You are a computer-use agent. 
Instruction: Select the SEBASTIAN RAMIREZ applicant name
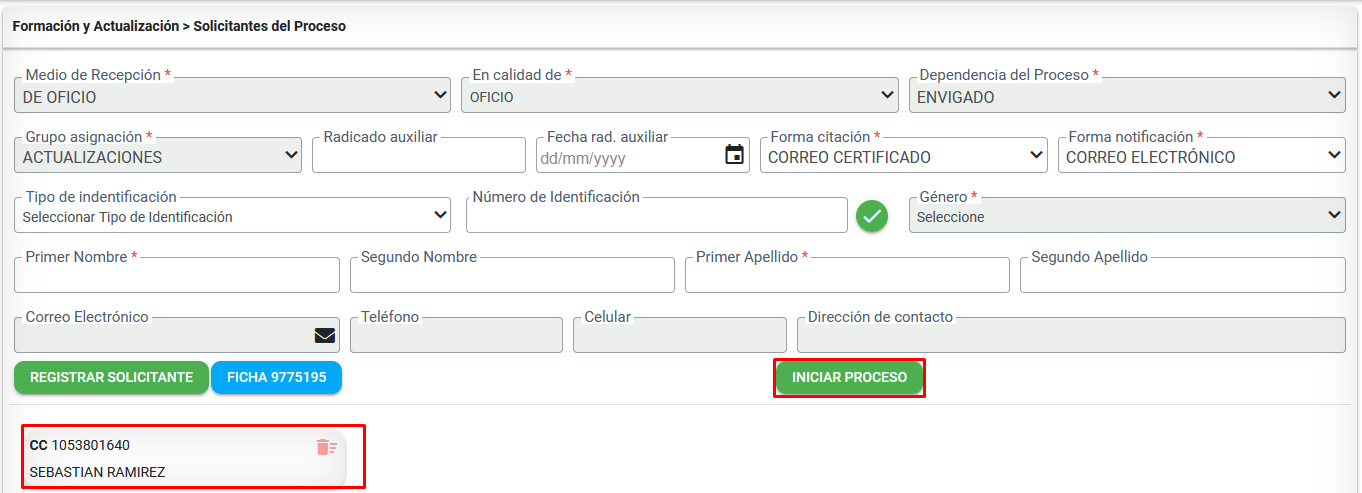97,472
